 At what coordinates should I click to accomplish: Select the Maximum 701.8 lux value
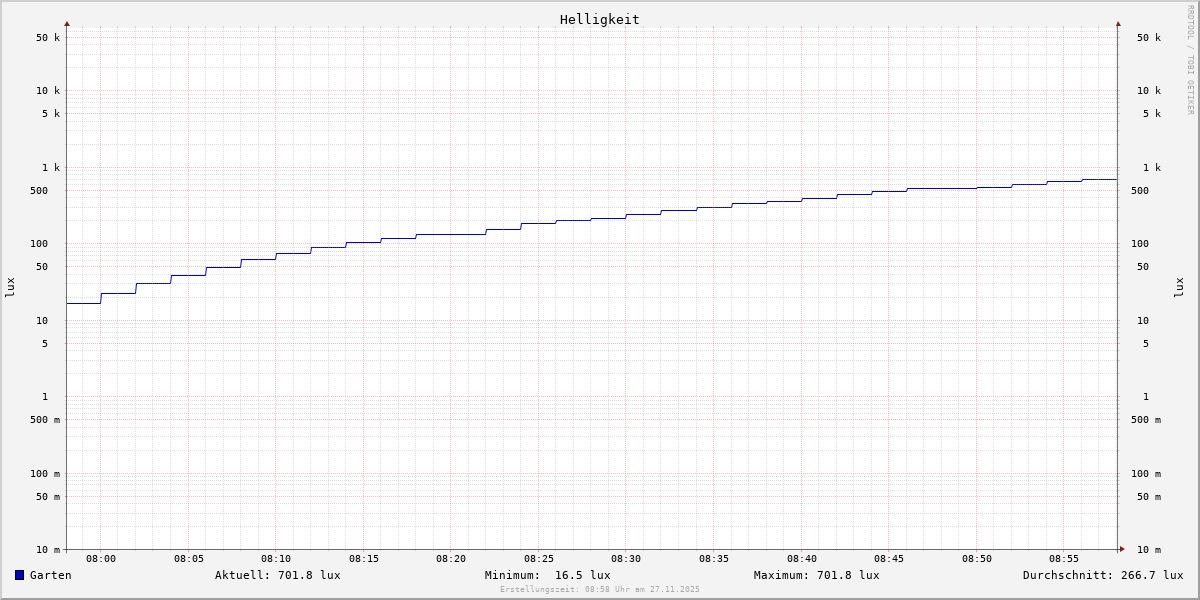[x=816, y=575]
